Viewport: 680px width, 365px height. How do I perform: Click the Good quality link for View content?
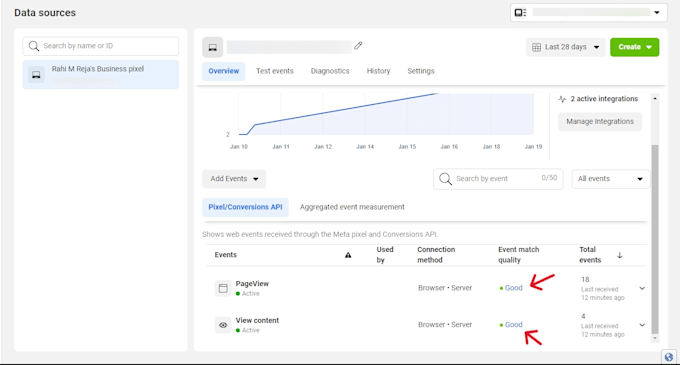[x=513, y=325]
